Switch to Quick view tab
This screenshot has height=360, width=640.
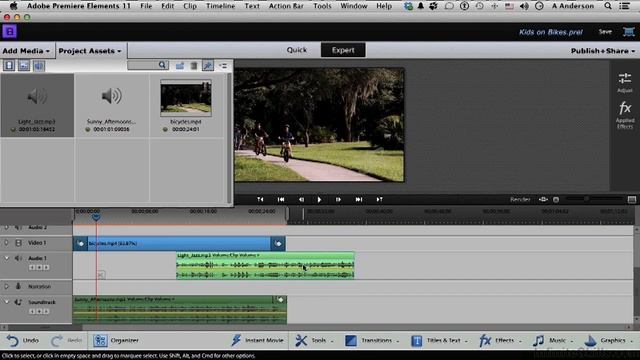point(296,50)
